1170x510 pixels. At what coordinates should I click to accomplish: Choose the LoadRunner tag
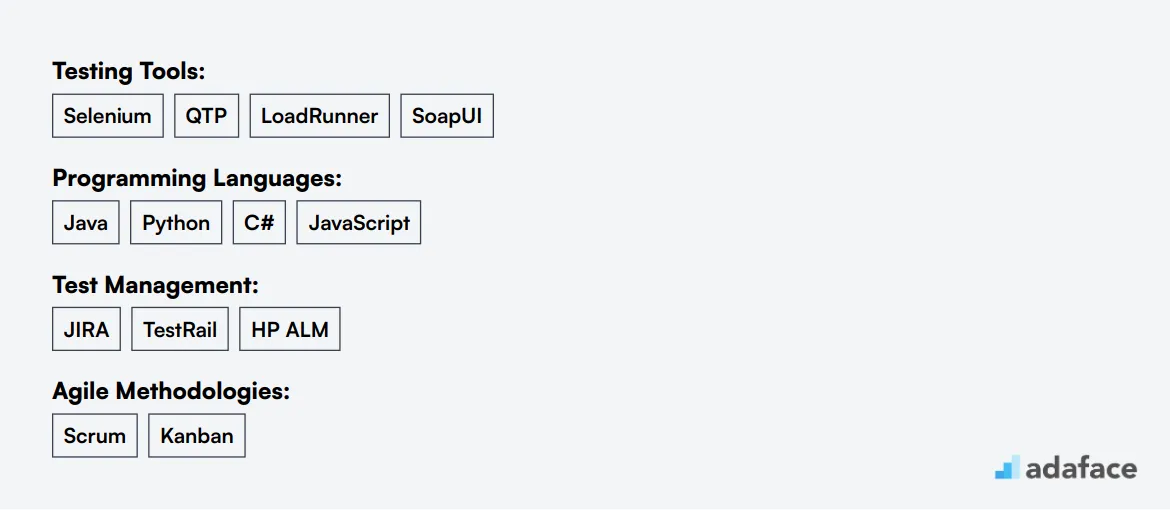pos(319,116)
